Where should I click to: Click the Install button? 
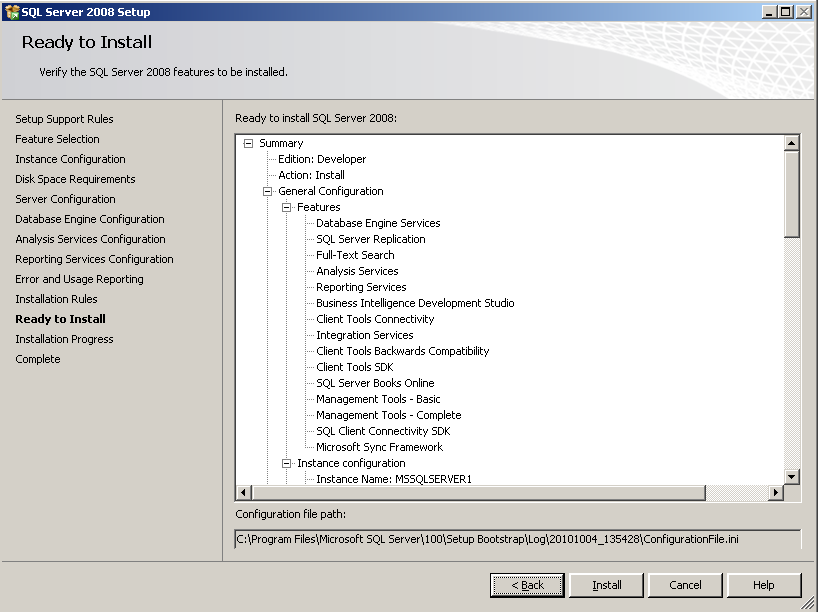point(606,585)
